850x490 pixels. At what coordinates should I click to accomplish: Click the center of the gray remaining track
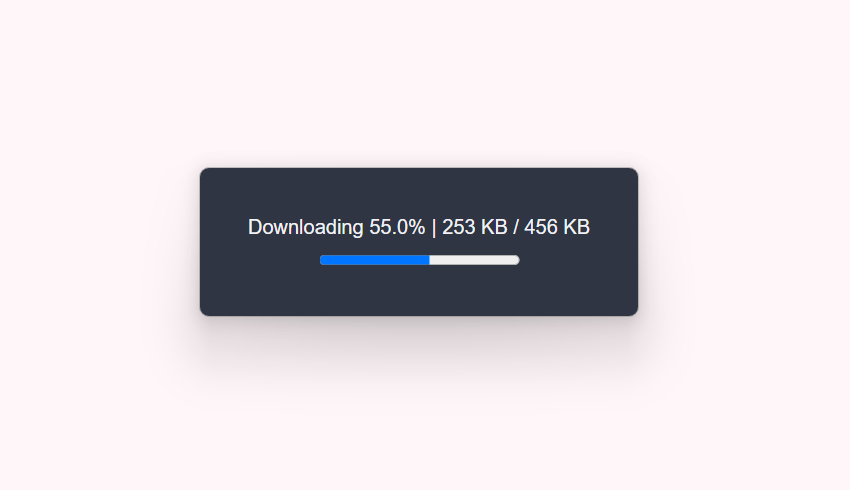pos(474,260)
